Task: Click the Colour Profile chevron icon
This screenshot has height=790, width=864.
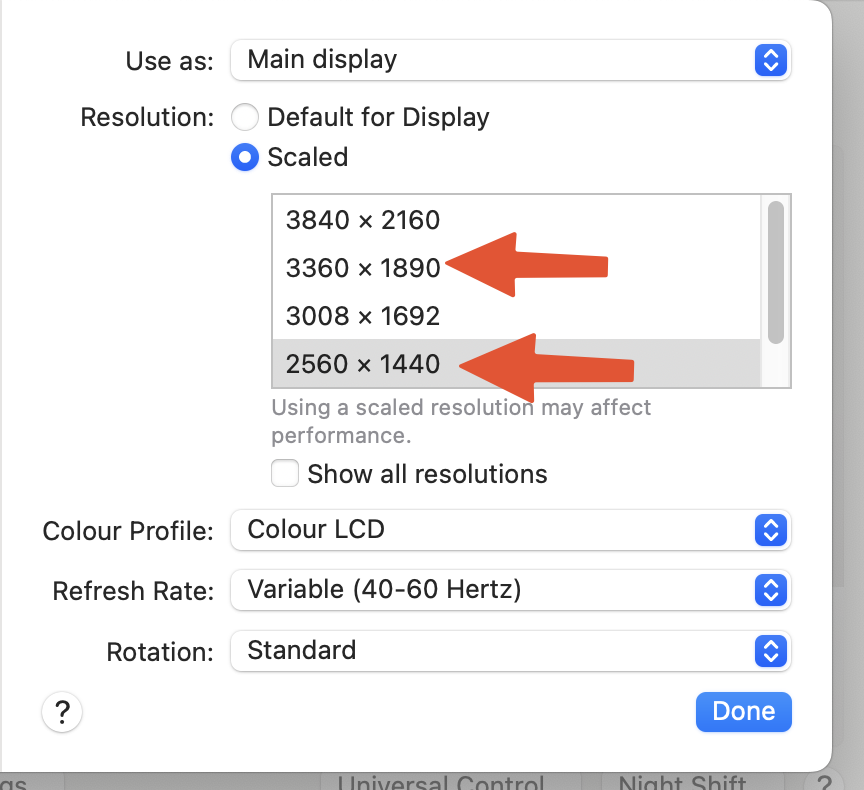Action: click(770, 531)
